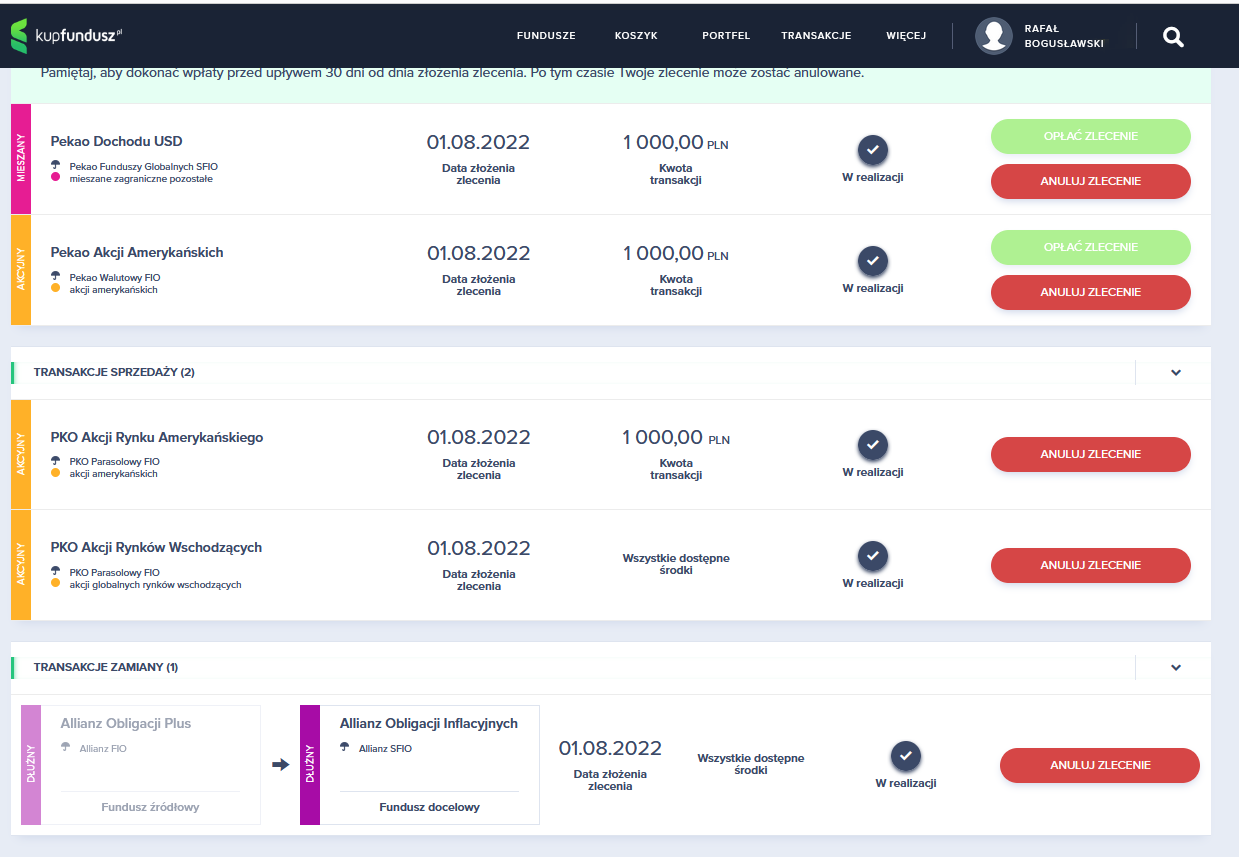Pay the Pekao Dochodu USD order
1239x857 pixels.
coord(1091,136)
